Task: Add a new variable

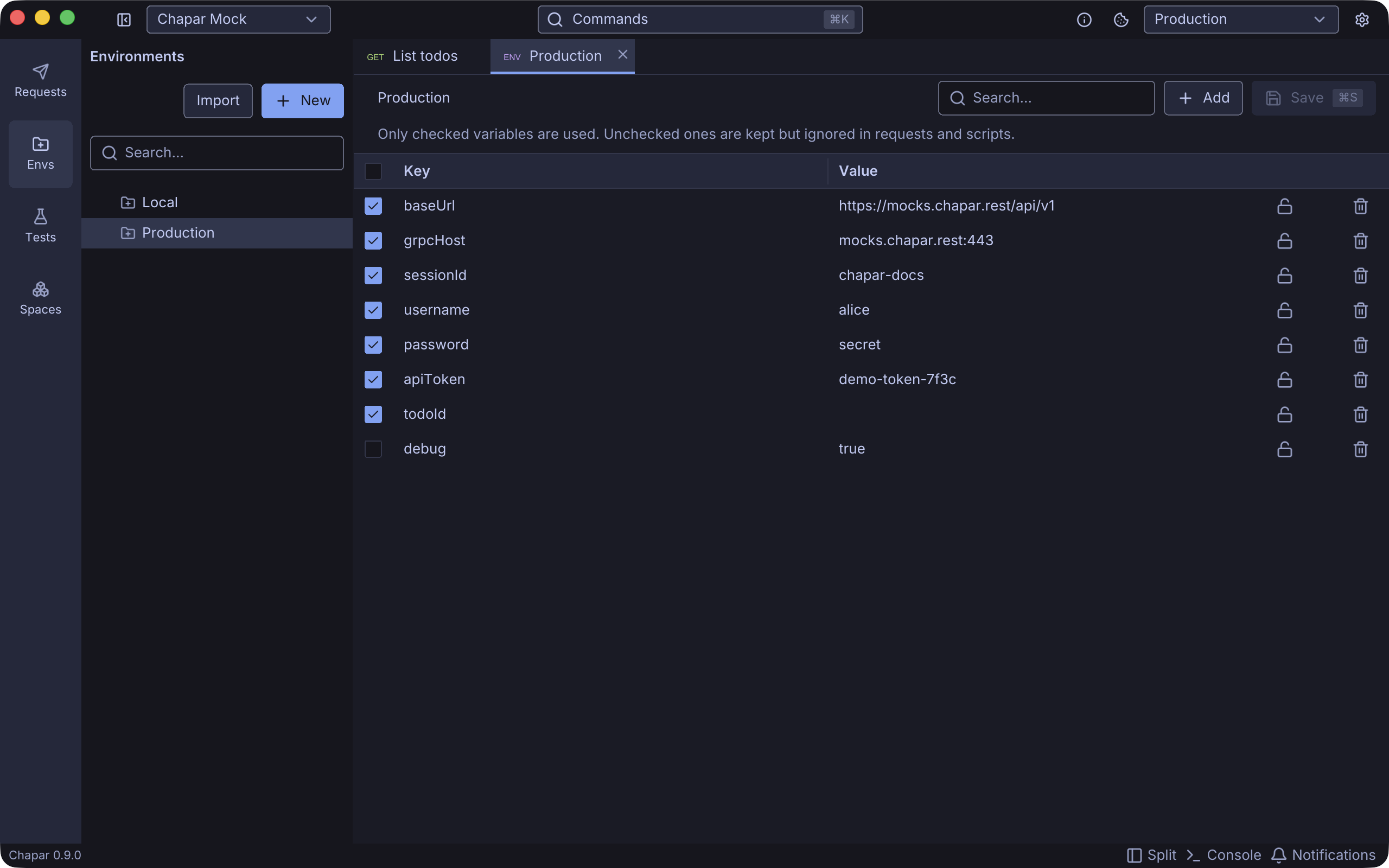Action: (1203, 98)
